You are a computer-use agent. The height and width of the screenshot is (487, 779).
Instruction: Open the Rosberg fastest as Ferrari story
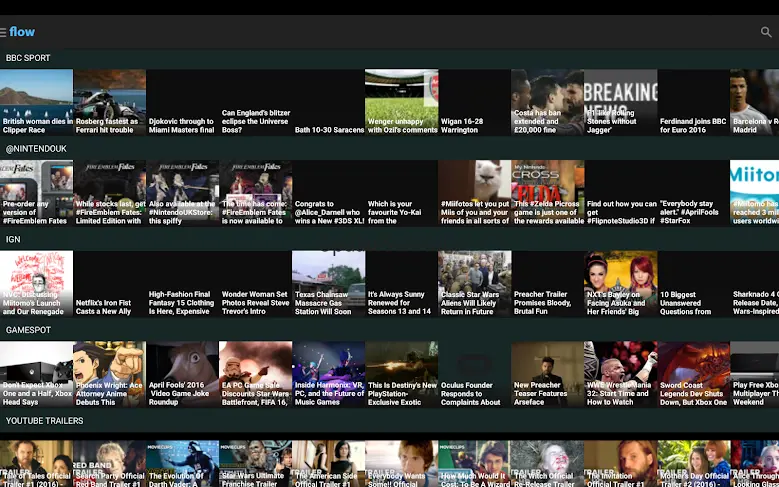tap(109, 102)
